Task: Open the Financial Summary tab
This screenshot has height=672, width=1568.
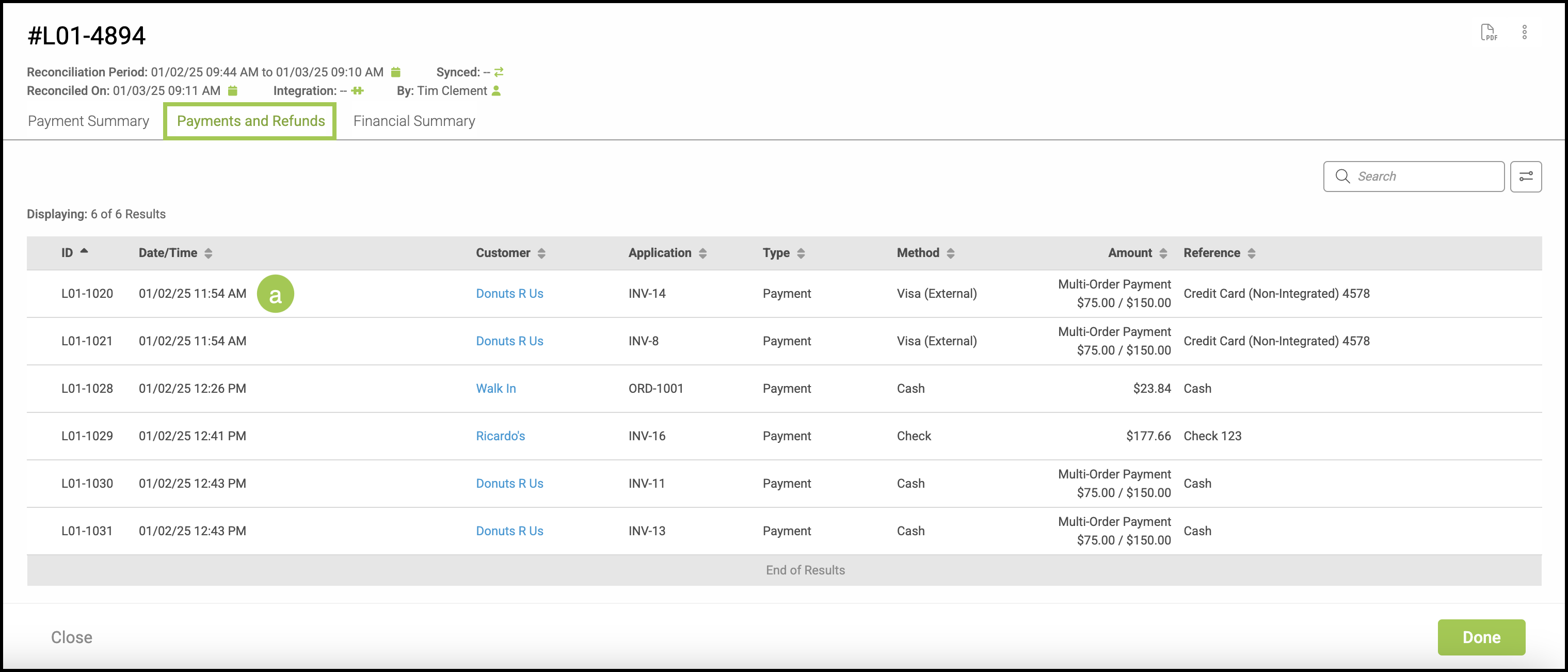Action: [x=414, y=121]
